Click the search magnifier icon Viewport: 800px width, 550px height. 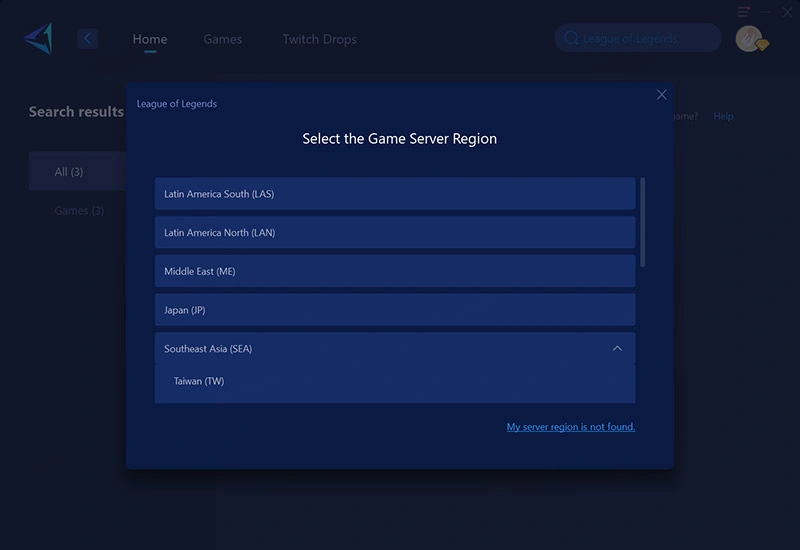[x=571, y=38]
